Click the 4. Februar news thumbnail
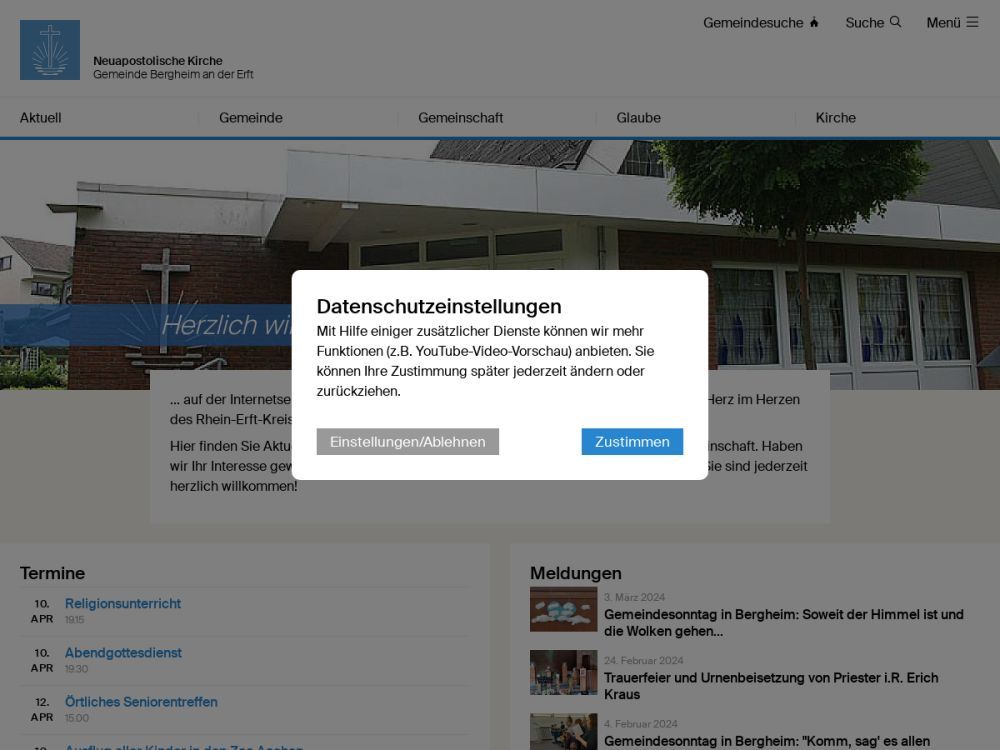 click(x=563, y=731)
